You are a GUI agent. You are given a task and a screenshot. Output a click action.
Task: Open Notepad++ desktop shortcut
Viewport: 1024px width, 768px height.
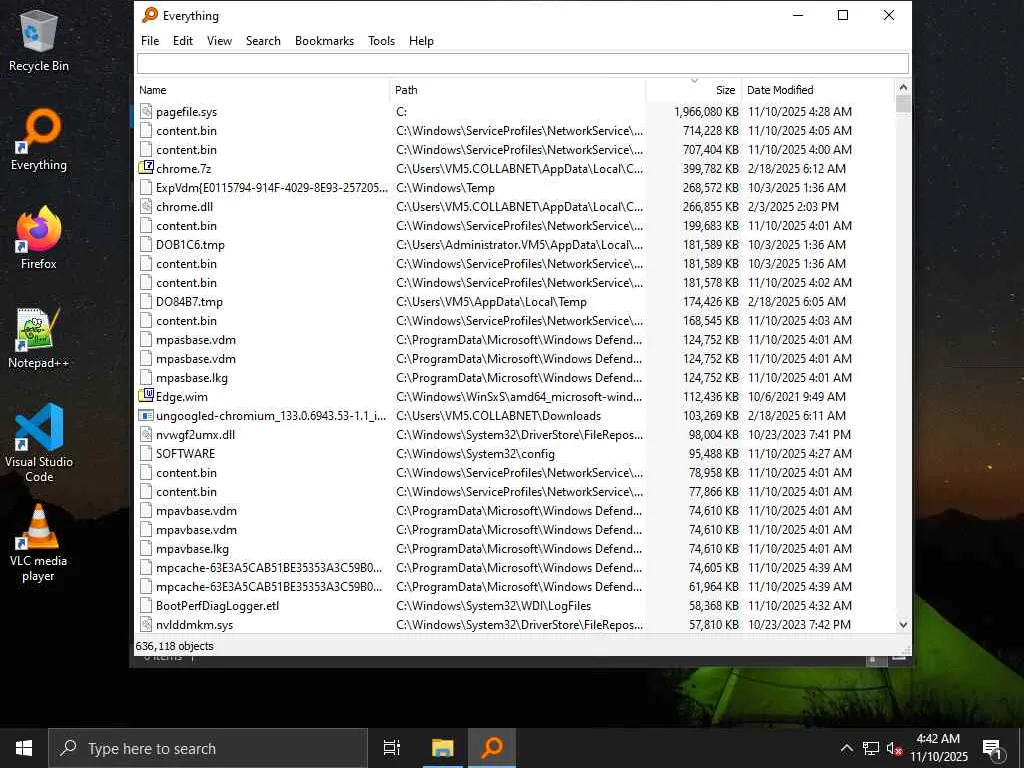point(39,338)
